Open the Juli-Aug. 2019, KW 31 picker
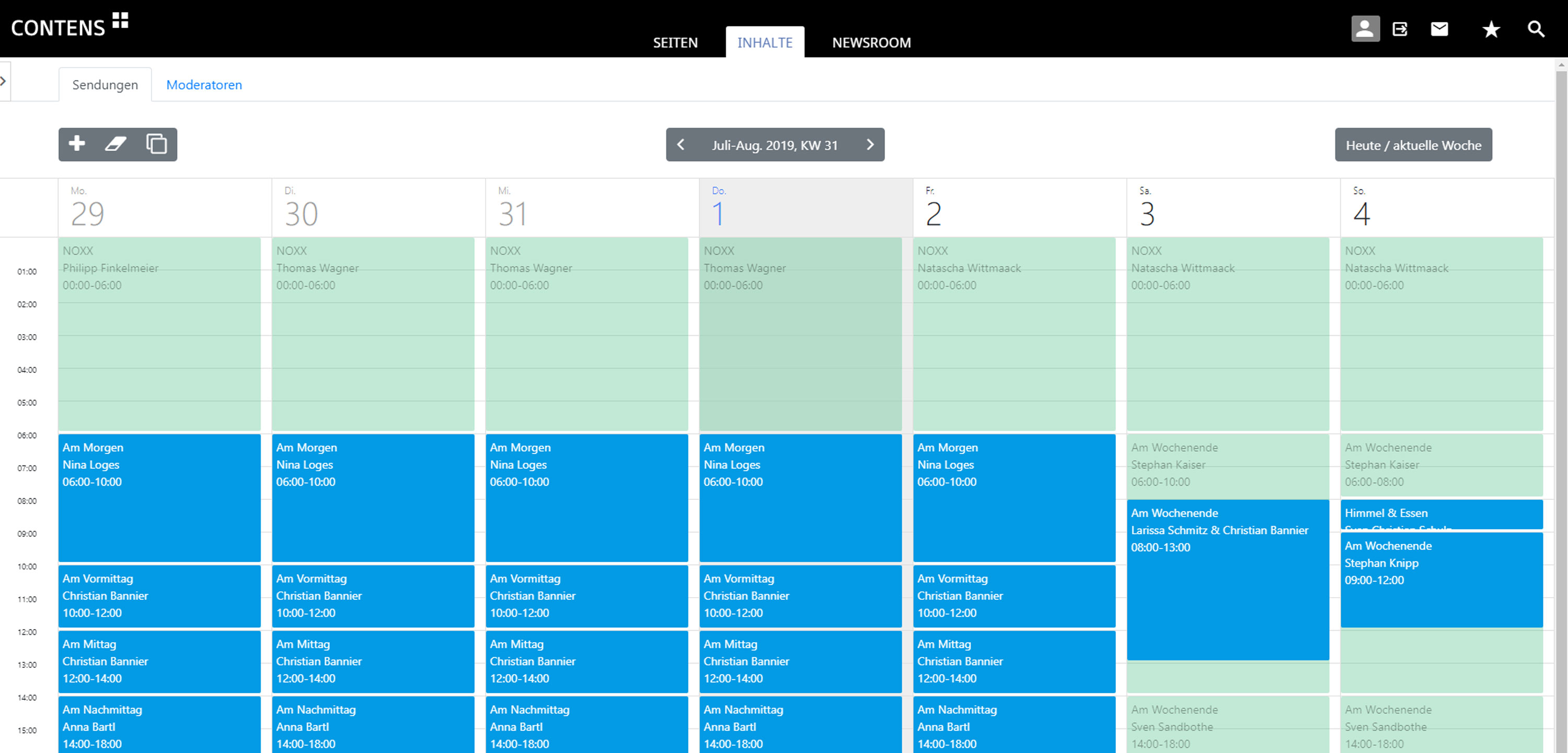1568x753 pixels. [774, 145]
